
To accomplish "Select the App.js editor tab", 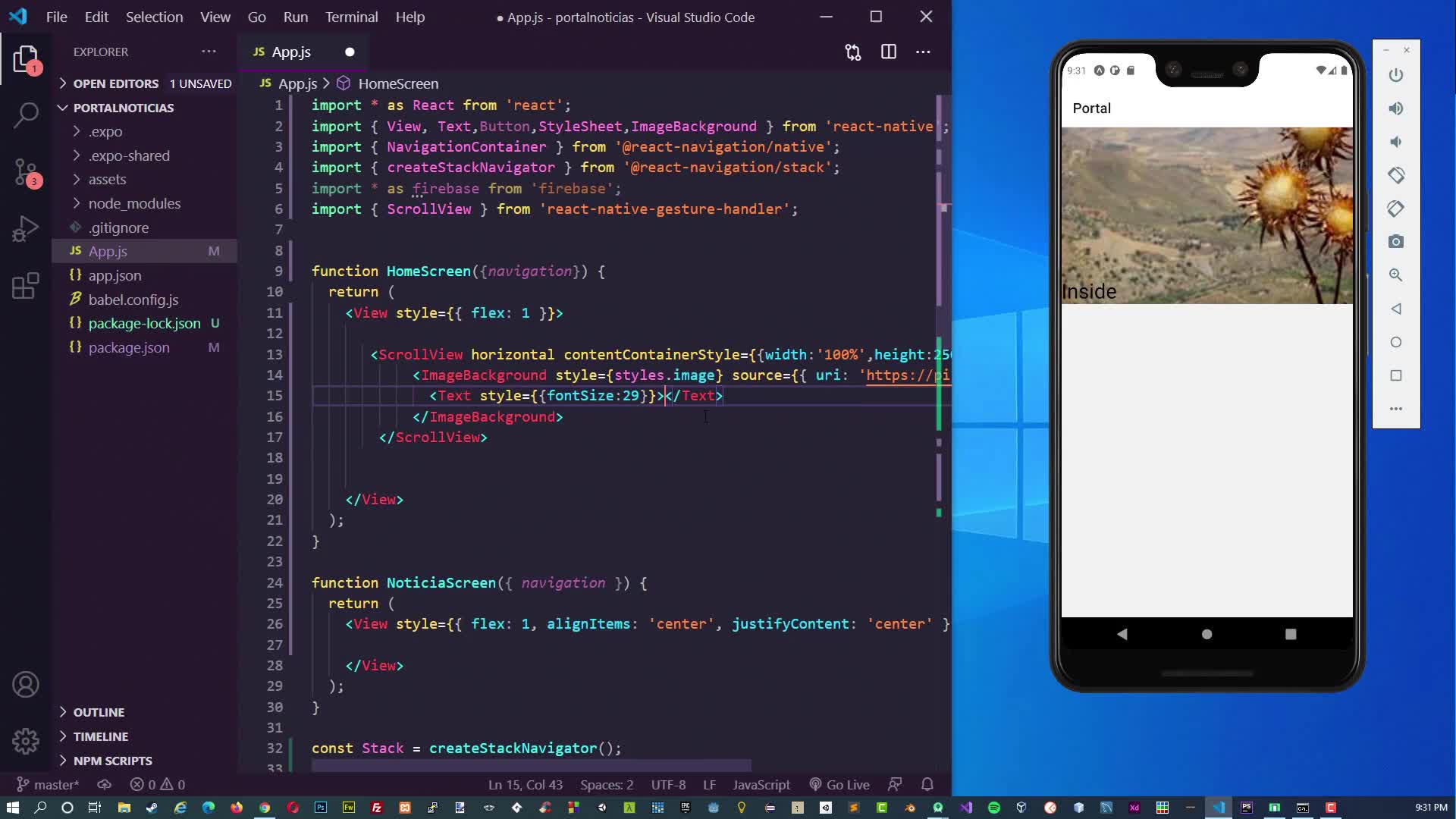I will (291, 52).
